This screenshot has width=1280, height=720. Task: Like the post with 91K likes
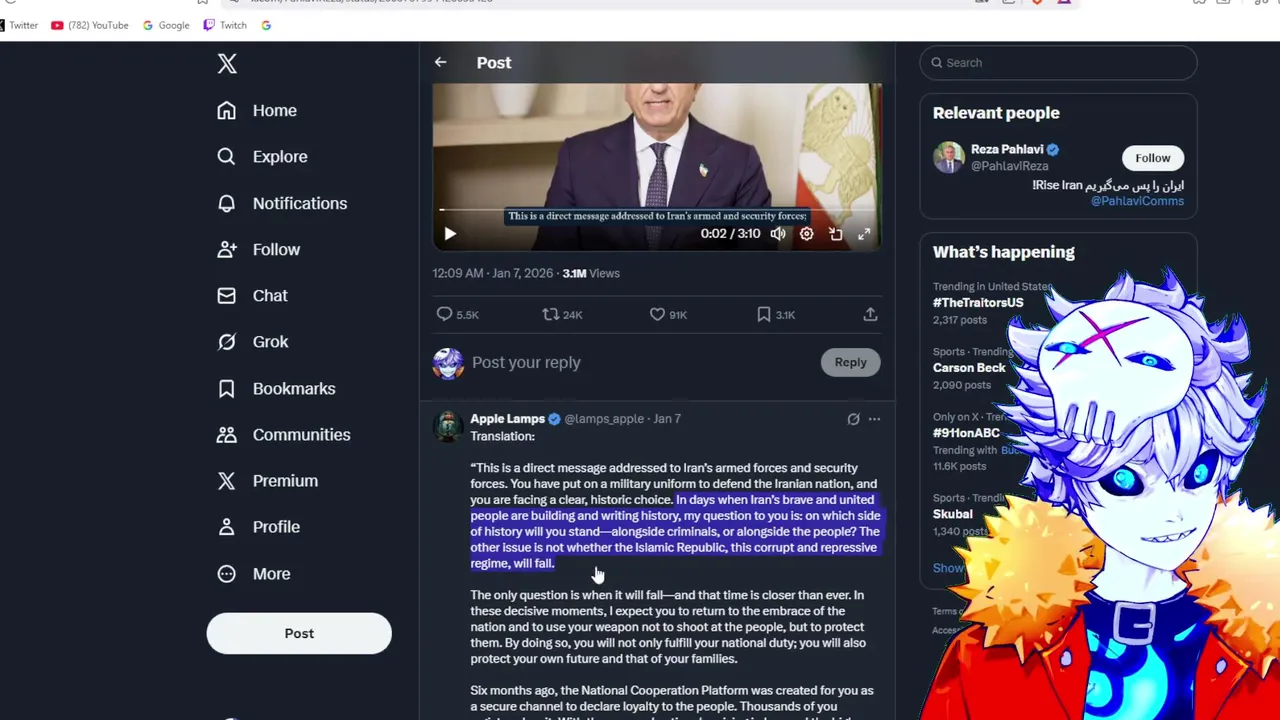point(668,314)
